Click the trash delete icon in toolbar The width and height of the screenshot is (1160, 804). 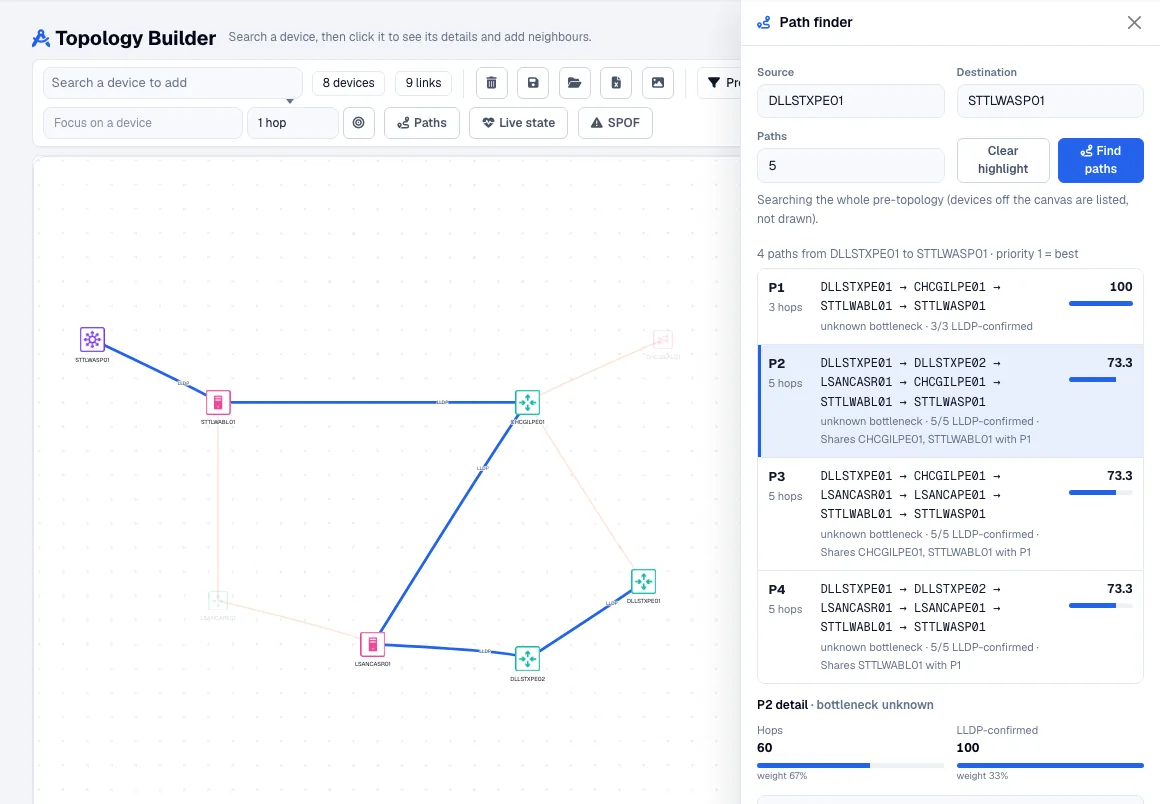(491, 83)
